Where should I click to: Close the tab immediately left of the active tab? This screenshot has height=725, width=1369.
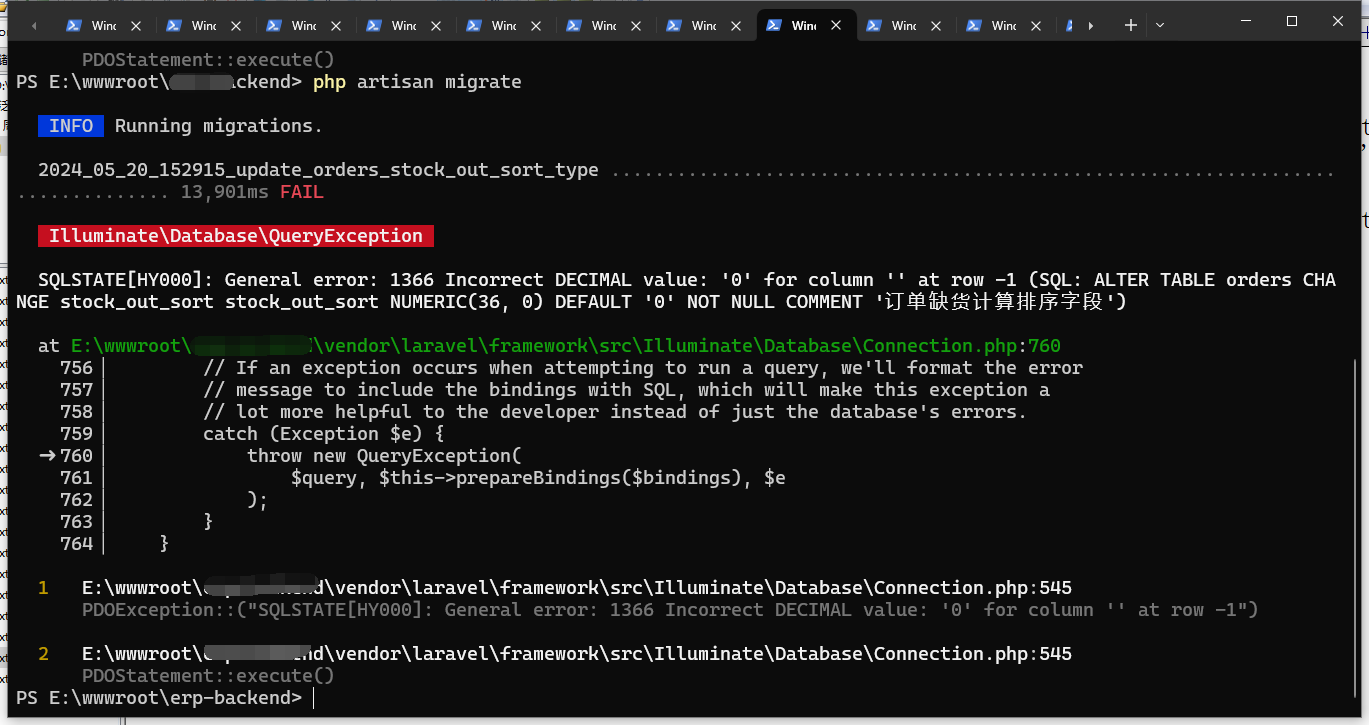click(x=736, y=25)
